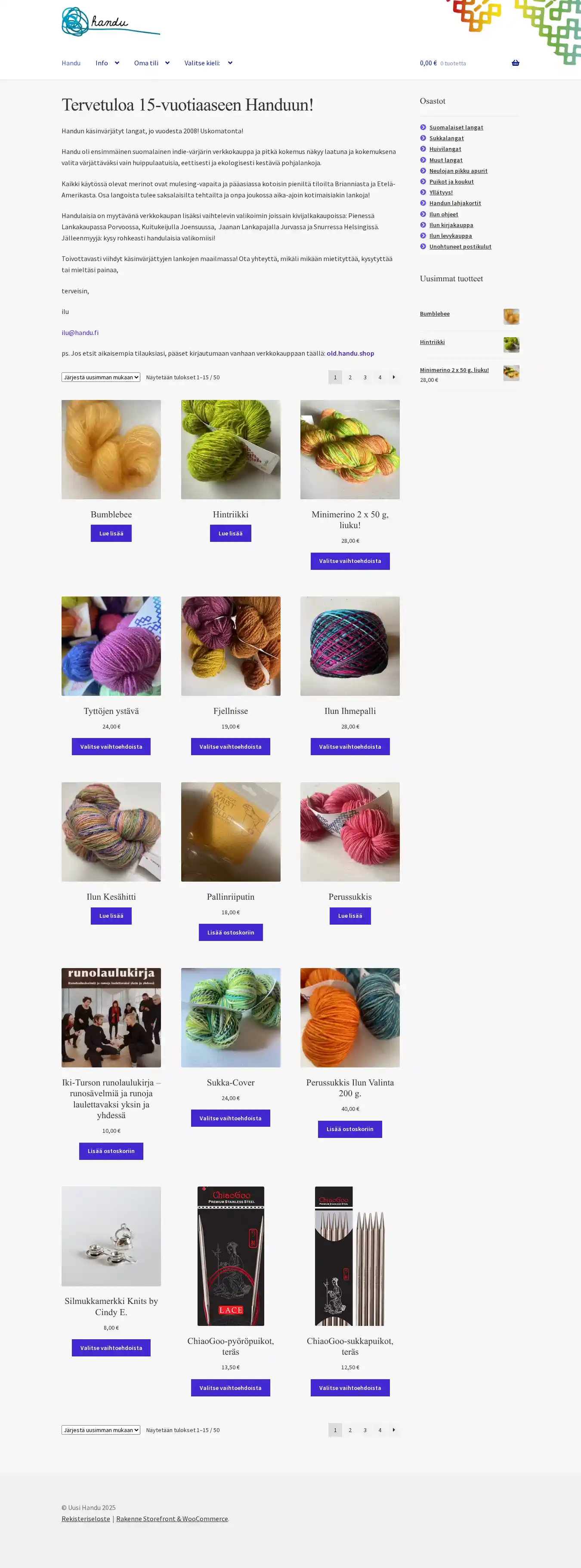Viewport: 581px width, 1568px height.
Task: Click the shopping basket icon in header
Action: 515,63
